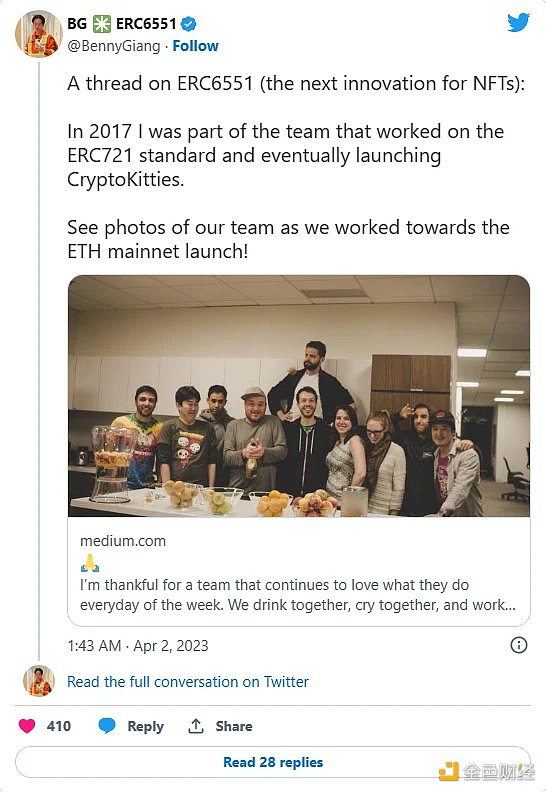The height and width of the screenshot is (792, 546).
Task: Open BG's profile avatar at top
Action: pyautogui.click(x=39, y=33)
